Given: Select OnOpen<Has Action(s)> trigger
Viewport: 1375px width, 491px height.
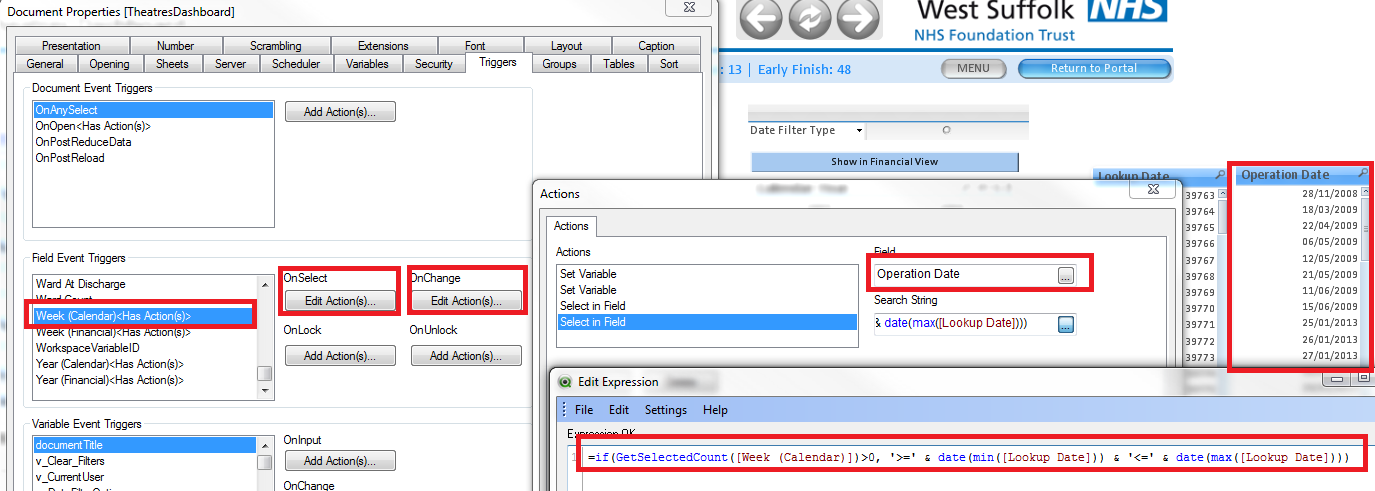Looking at the screenshot, I should click(x=152, y=126).
